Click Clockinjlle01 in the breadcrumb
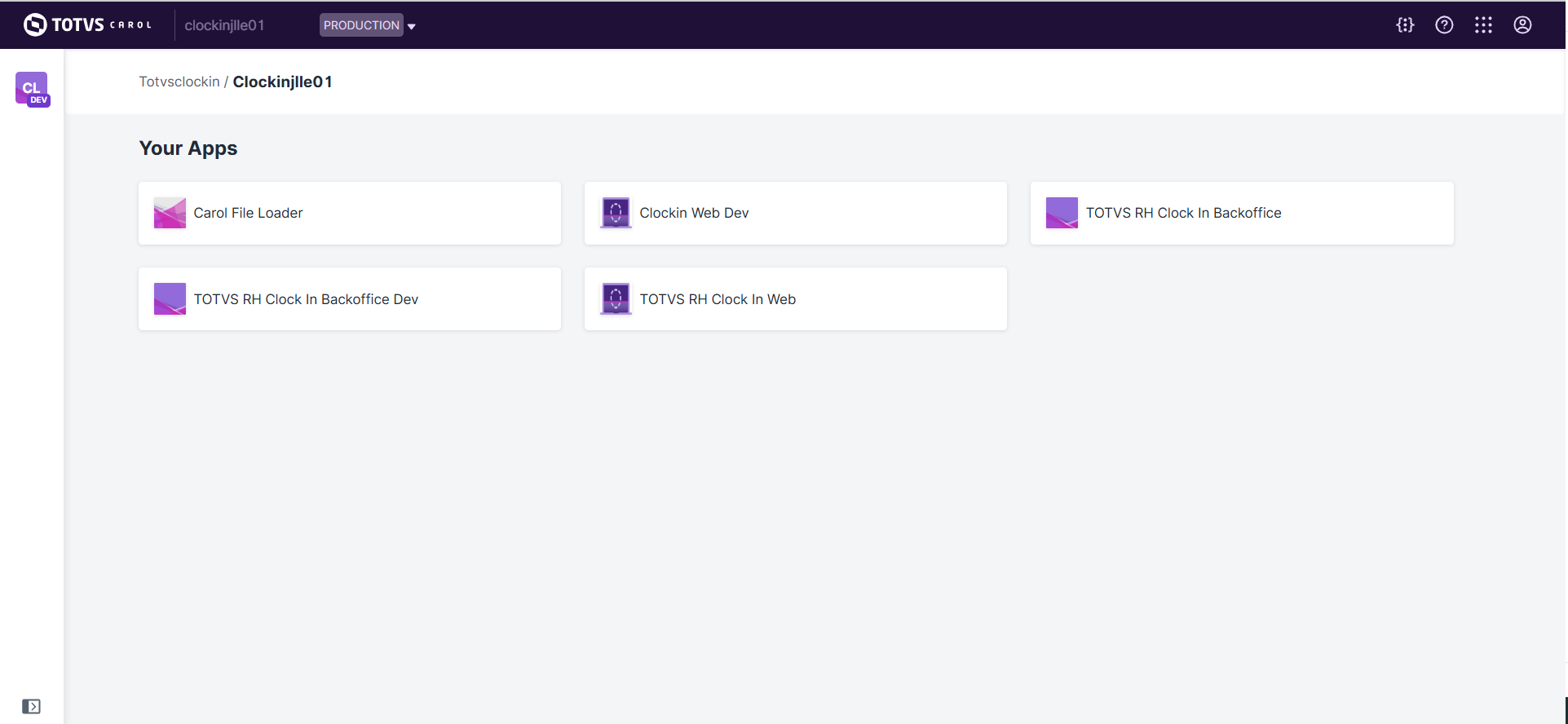 coord(283,82)
